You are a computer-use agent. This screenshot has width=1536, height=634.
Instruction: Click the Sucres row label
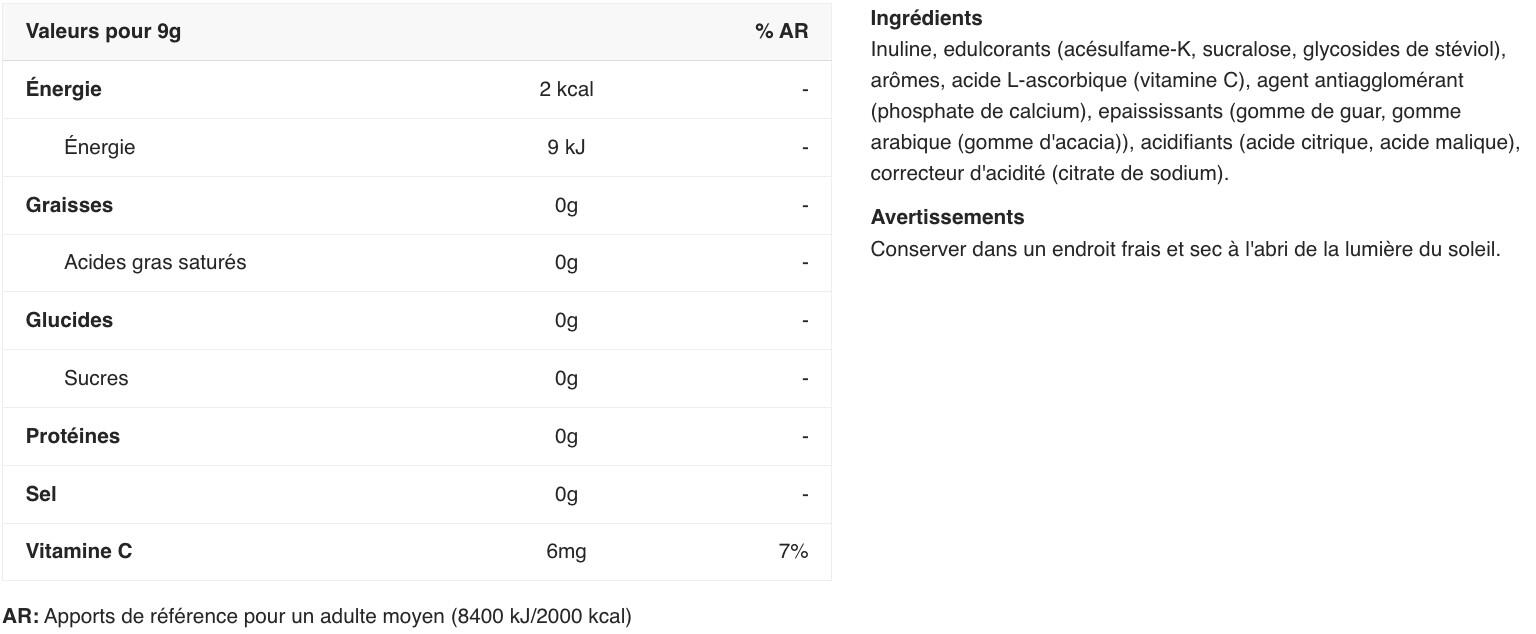pyautogui.click(x=96, y=378)
